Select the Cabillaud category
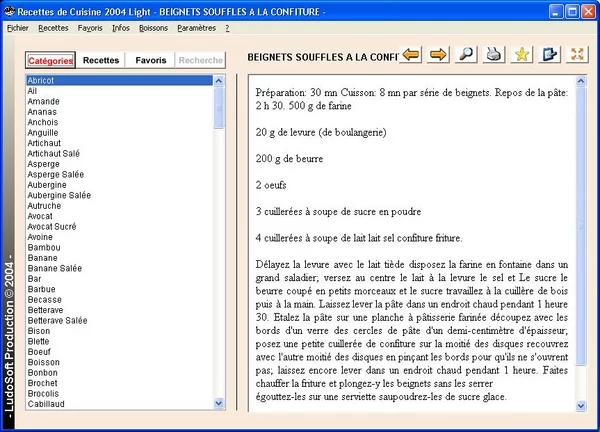 click(x=119, y=404)
